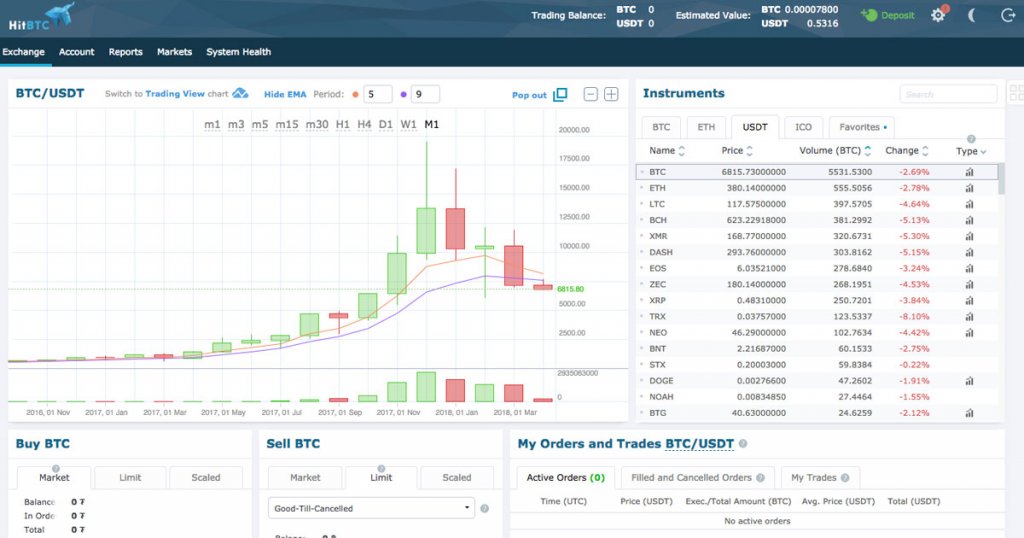Click the Trading View chart cloud icon
Viewport: 1024px width, 538px height.
pyautogui.click(x=240, y=93)
